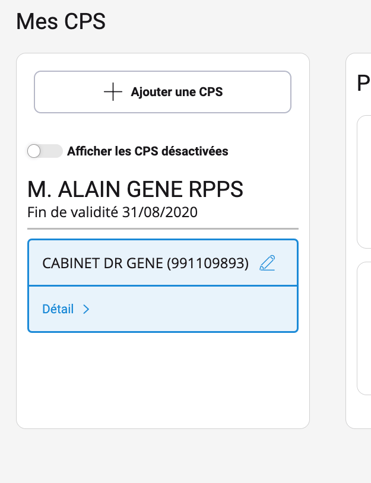Click the empty area below the cabinet card
This screenshot has height=483, width=371.
[163, 380]
